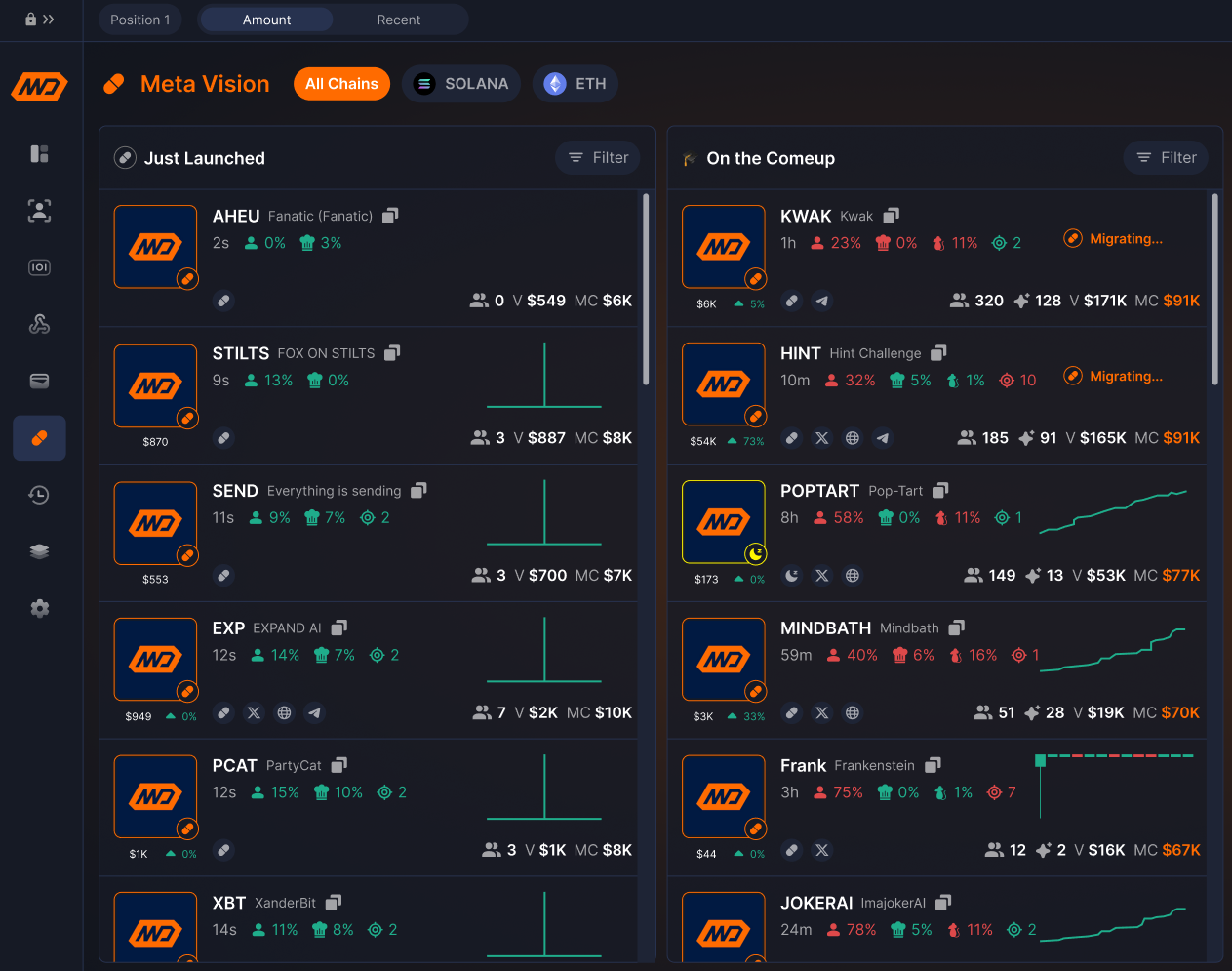Click On the Comeup panel scrollbar
Screen dimensions: 1232x971
(x=1214, y=289)
